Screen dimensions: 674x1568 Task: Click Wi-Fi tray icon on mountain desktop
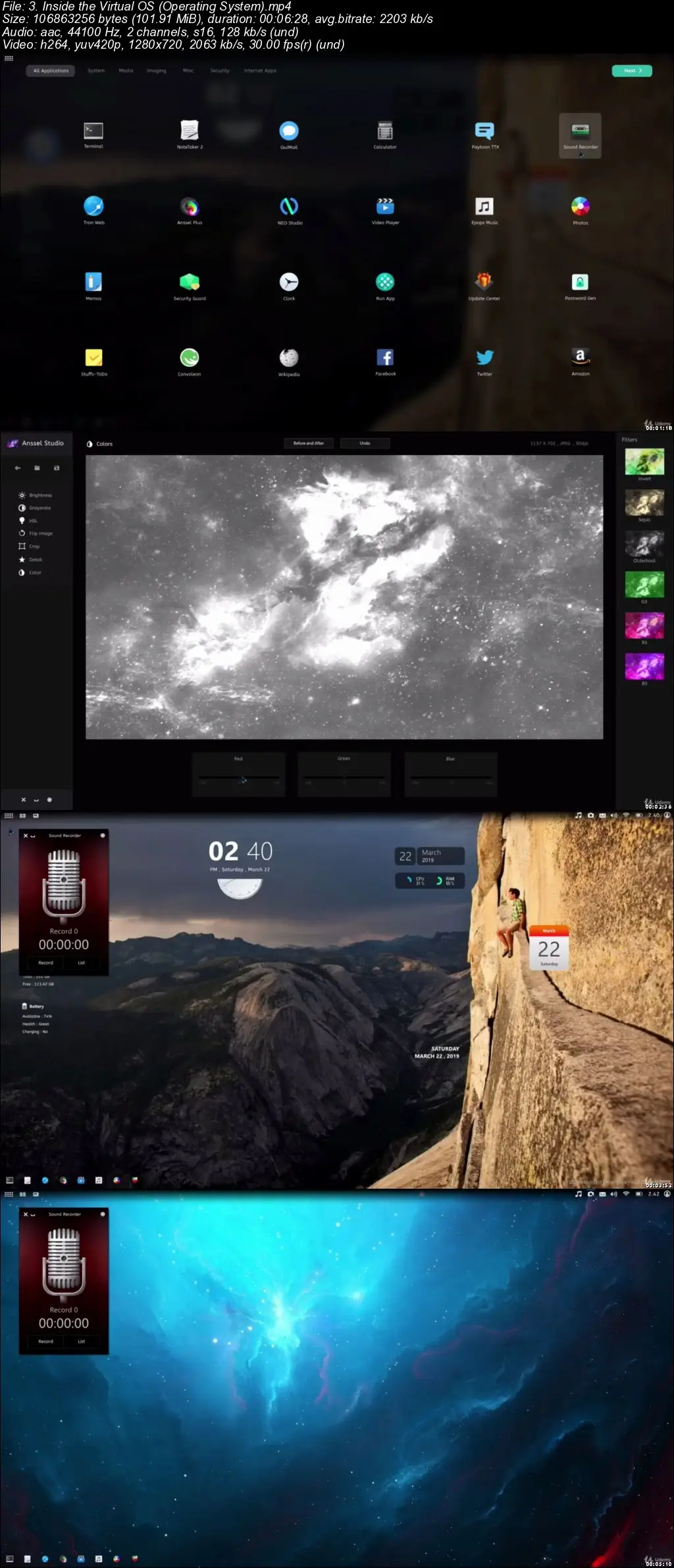click(626, 815)
